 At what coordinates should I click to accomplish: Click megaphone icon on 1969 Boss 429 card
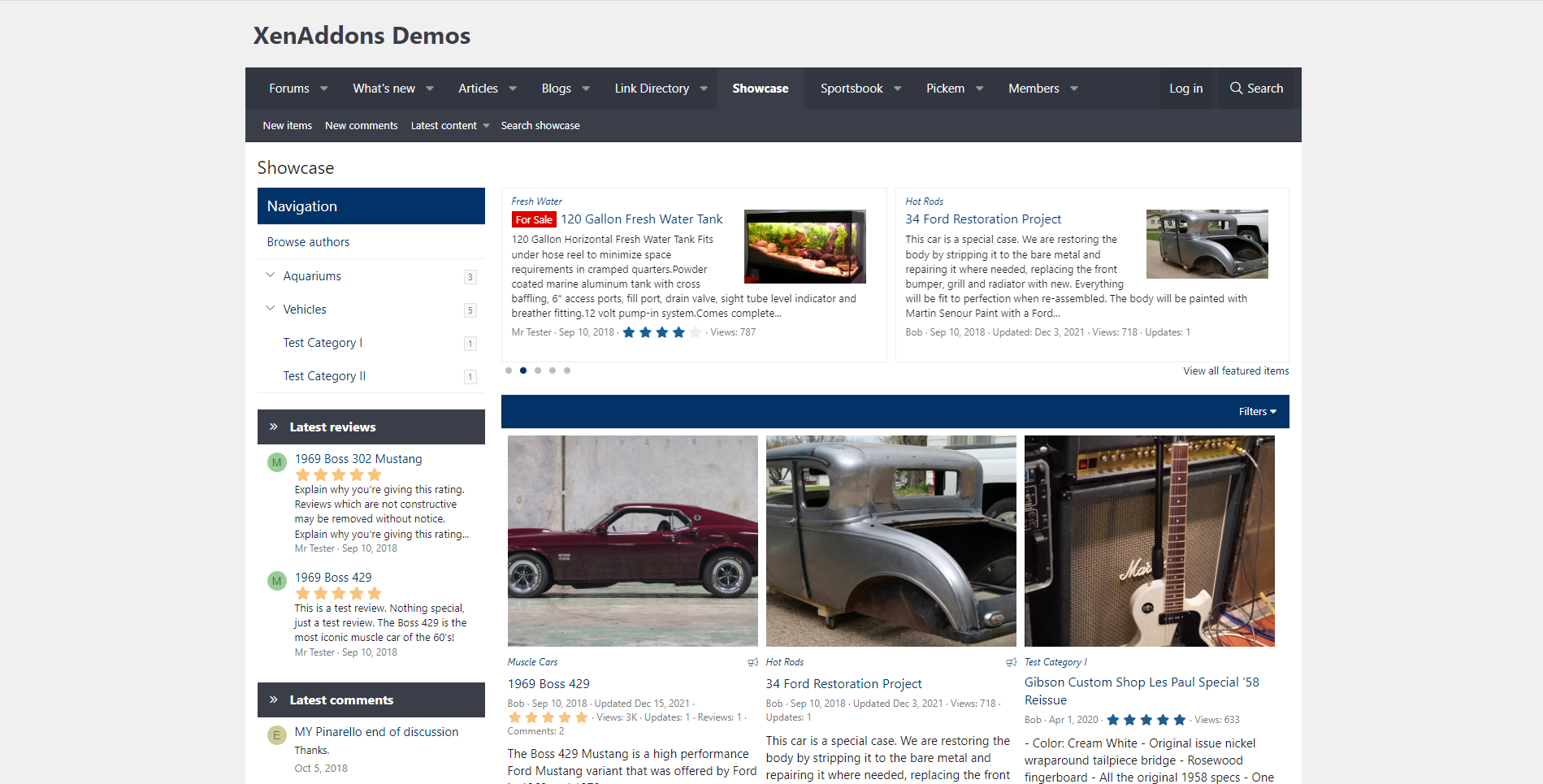coord(752,662)
